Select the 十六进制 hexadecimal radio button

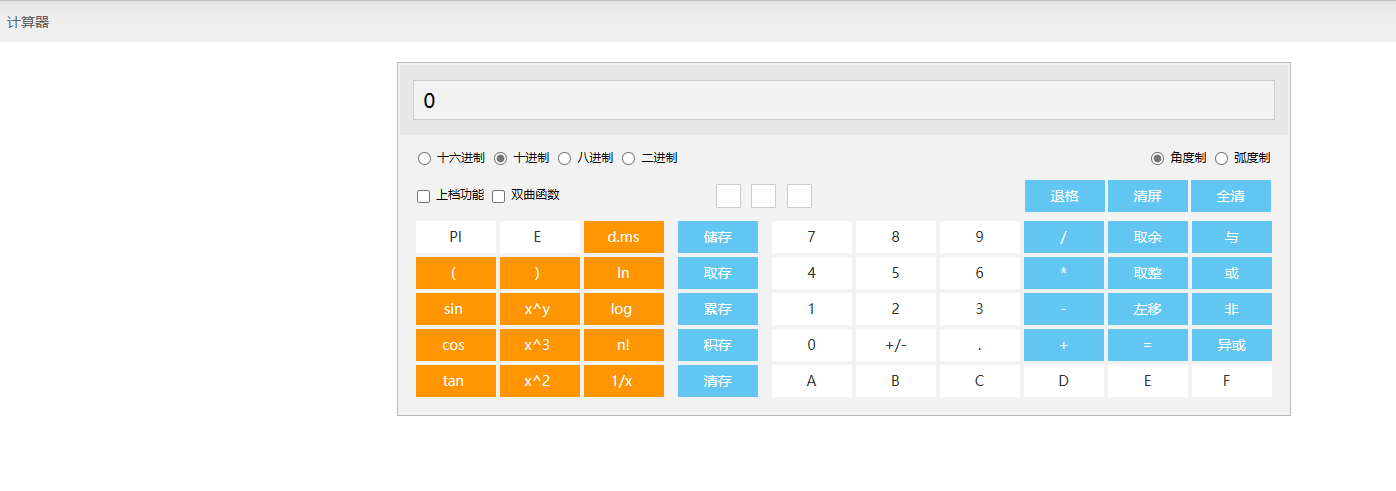tap(425, 158)
